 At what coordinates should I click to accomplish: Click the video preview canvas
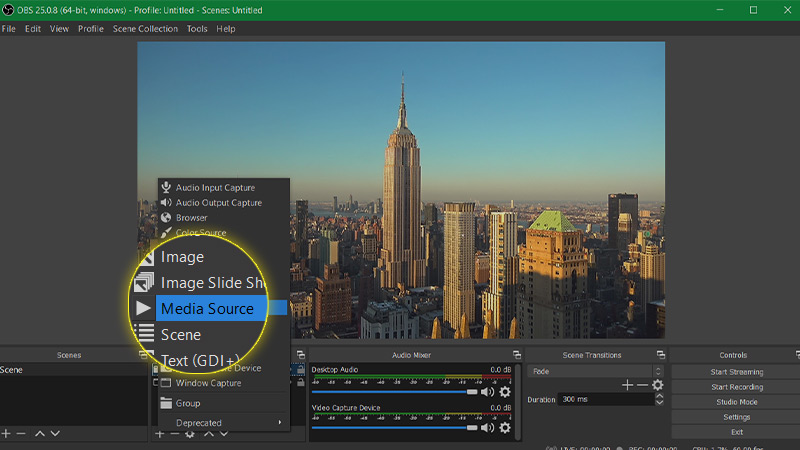coord(401,190)
